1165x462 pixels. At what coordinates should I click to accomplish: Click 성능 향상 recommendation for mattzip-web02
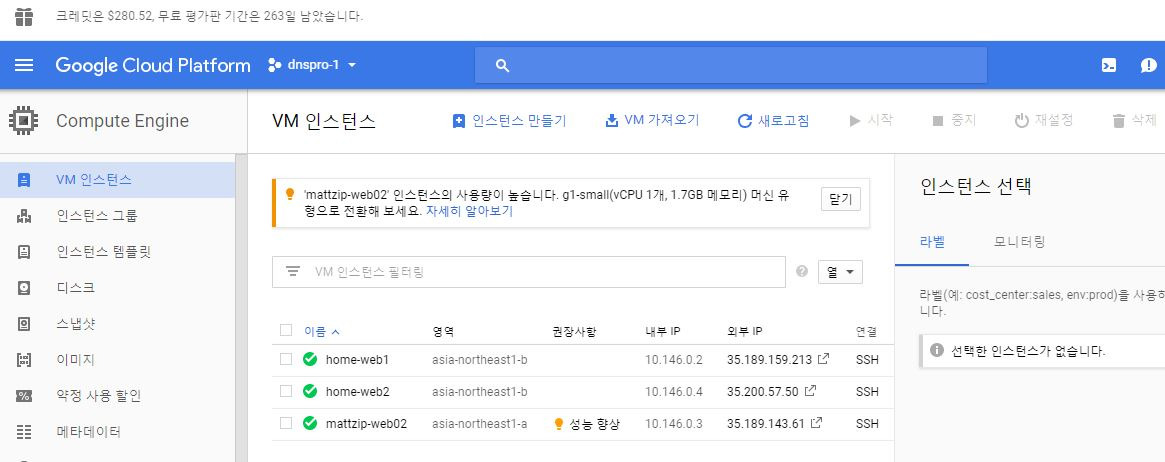point(587,424)
